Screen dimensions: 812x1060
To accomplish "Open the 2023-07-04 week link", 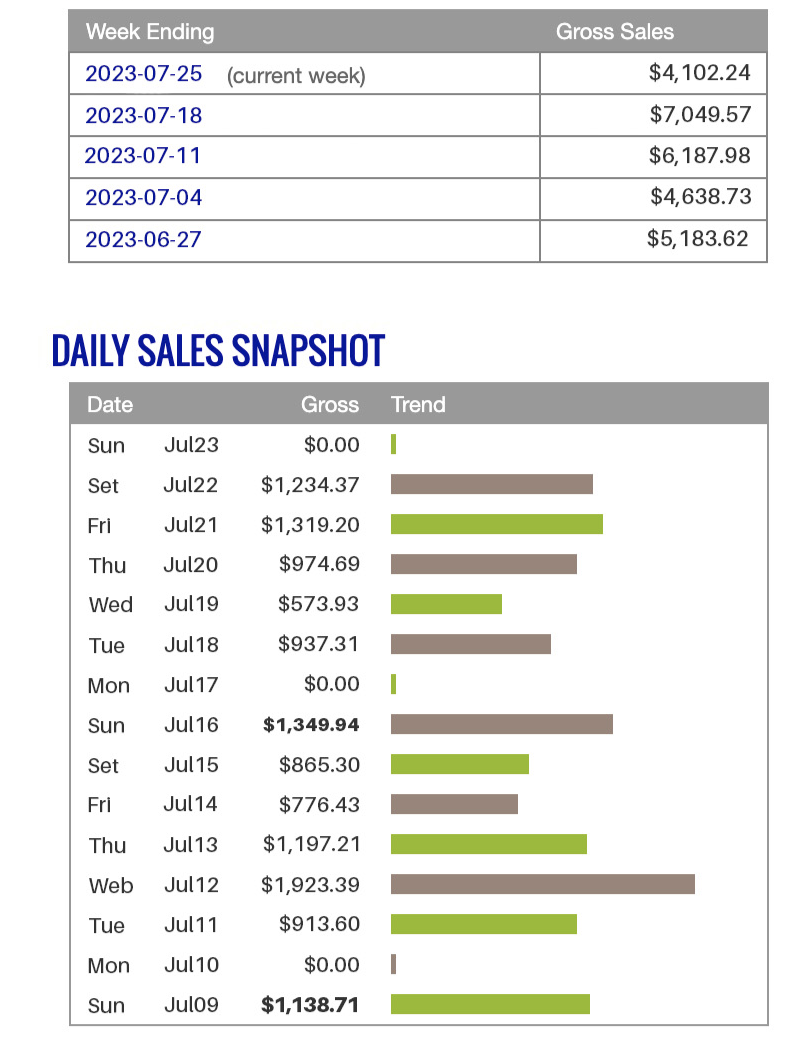I will (x=143, y=197).
